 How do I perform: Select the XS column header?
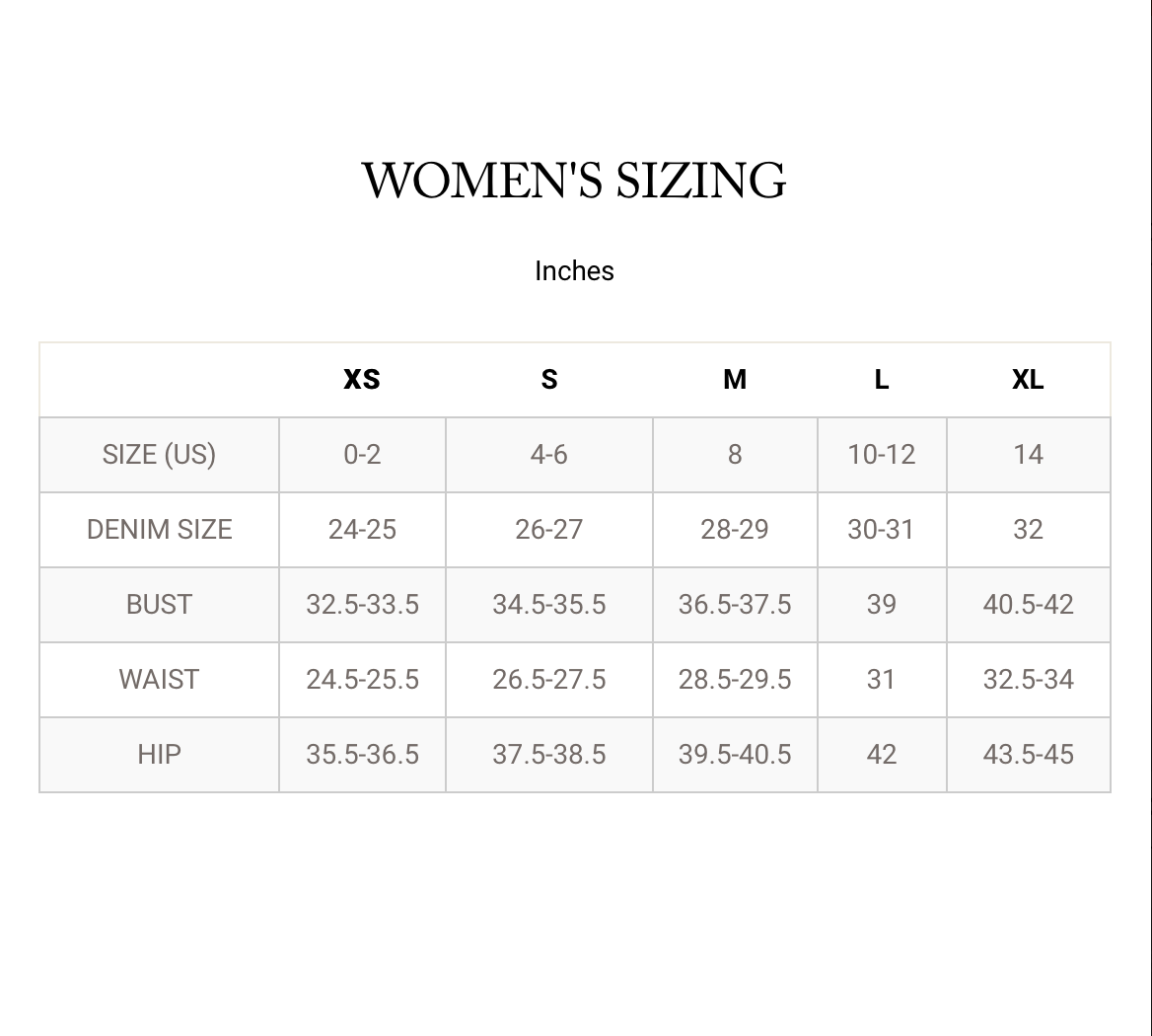click(x=362, y=380)
